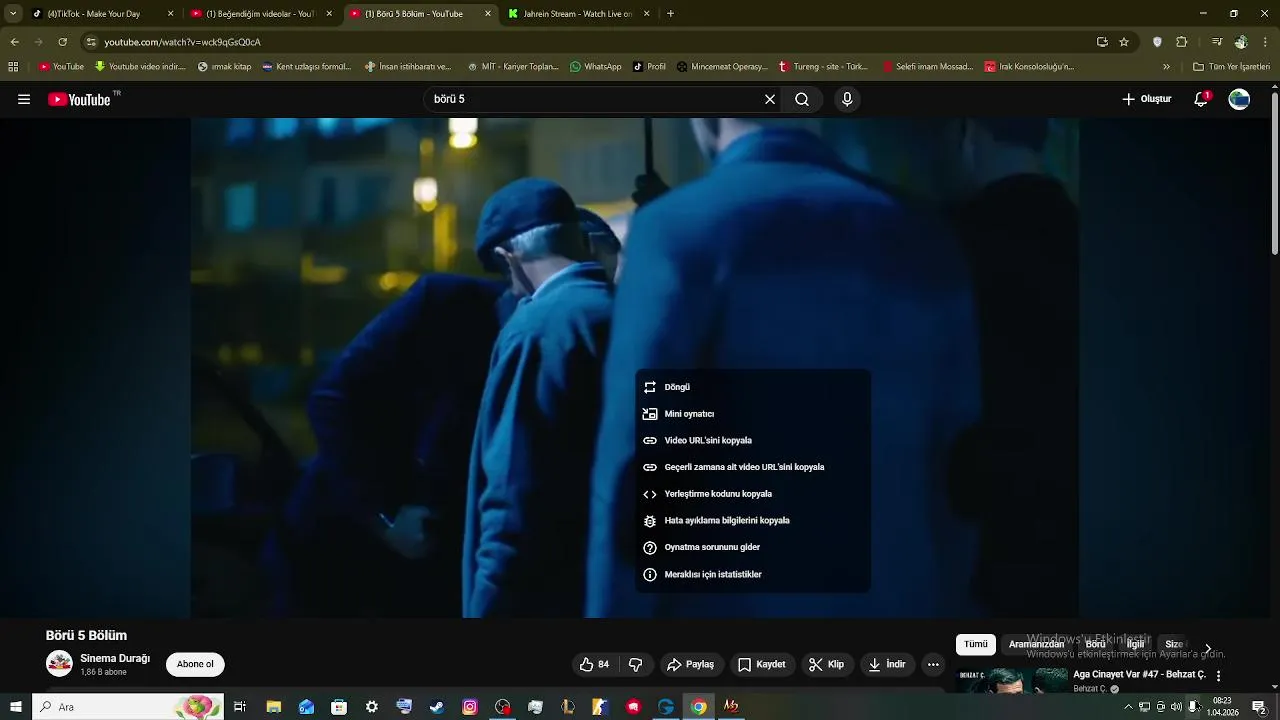This screenshot has height=720, width=1280.
Task: Open YouTube notifications bell
Action: pos(1201,99)
